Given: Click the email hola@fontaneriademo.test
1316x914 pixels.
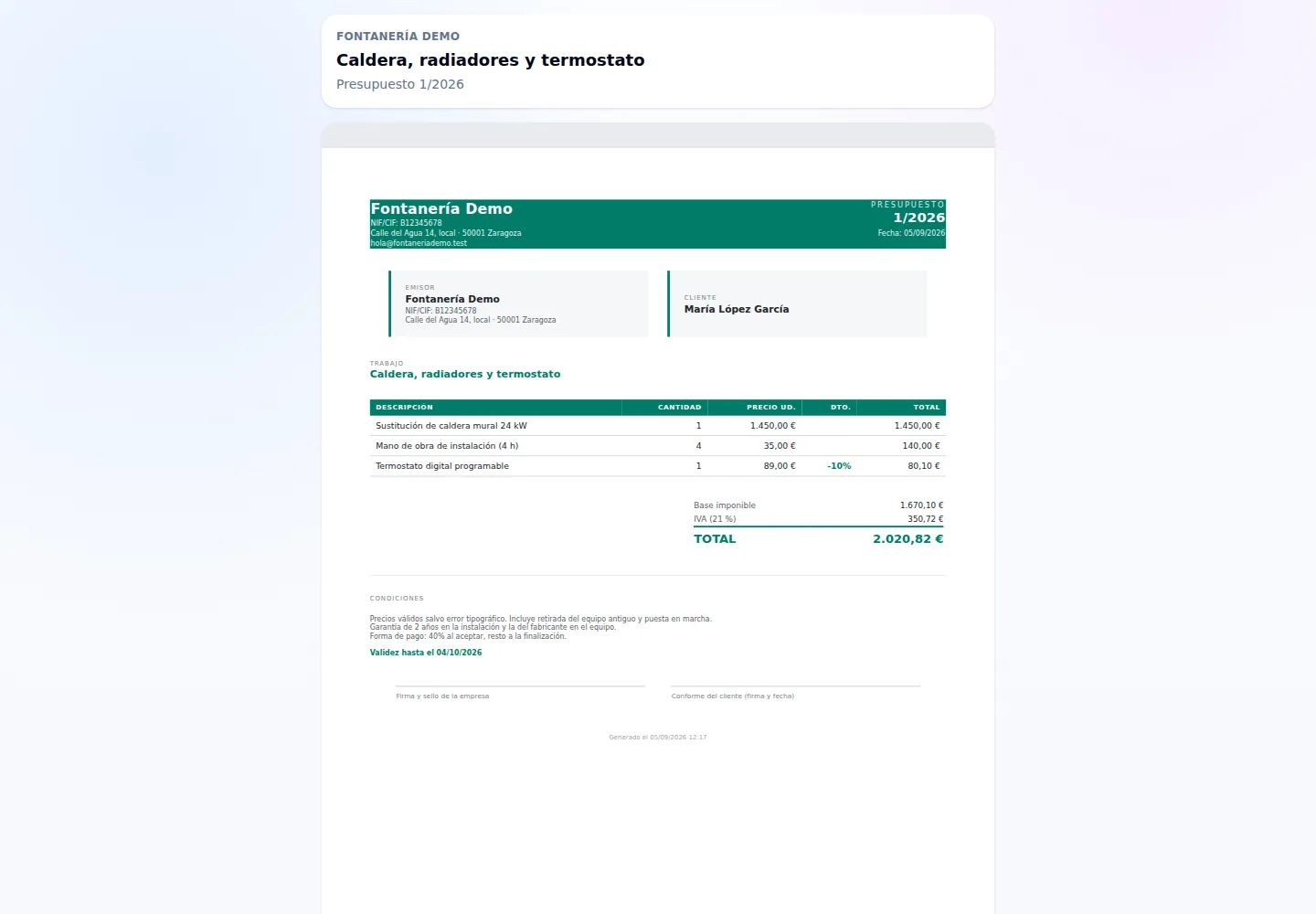Looking at the screenshot, I should pyautogui.click(x=419, y=243).
